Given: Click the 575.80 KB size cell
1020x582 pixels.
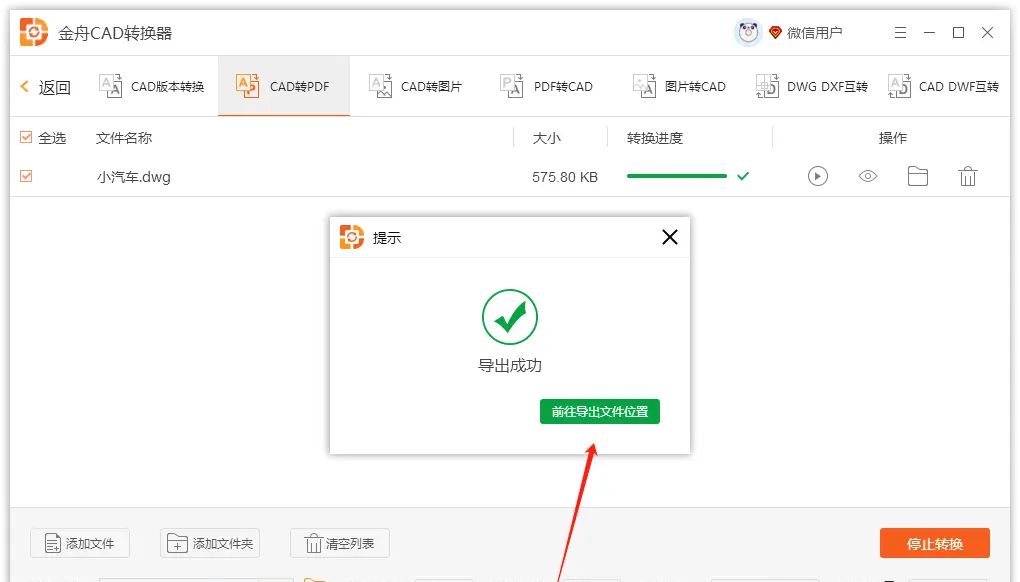Looking at the screenshot, I should click(565, 177).
